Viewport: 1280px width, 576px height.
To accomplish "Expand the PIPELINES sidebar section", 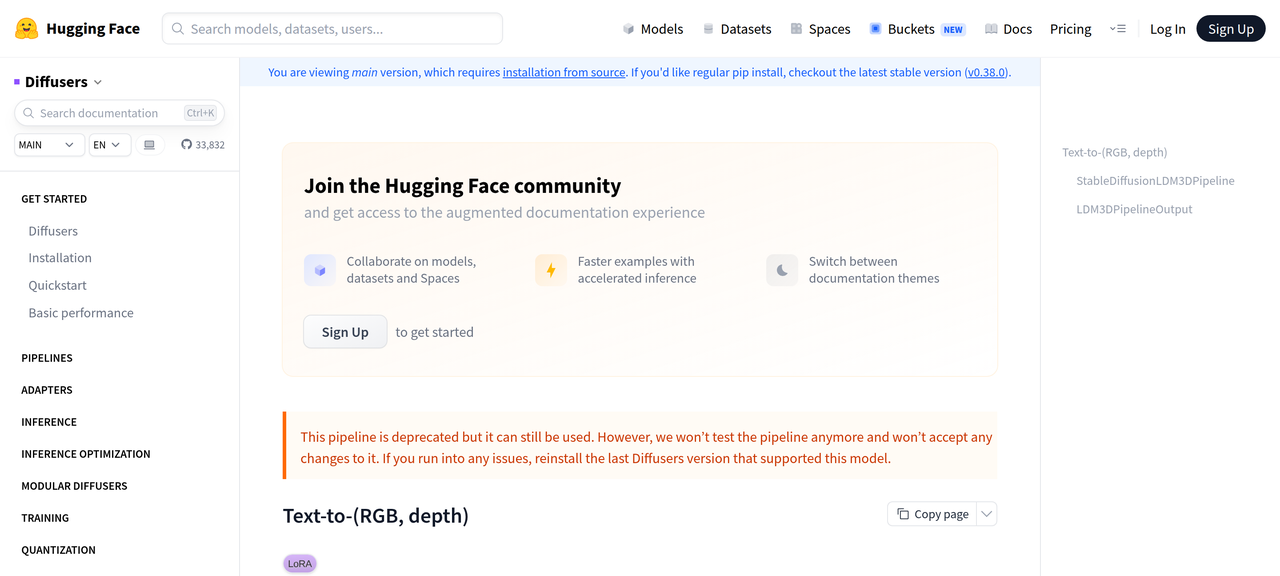I will [x=47, y=358].
